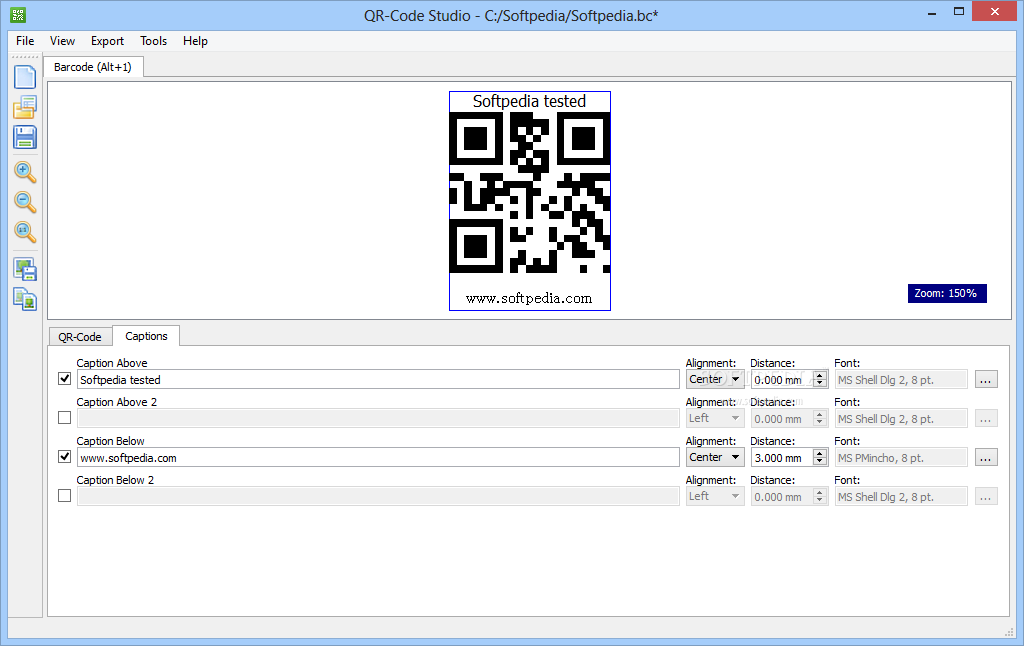The image size is (1024, 646).
Task: Click the QR-Code Studio app icon in title bar
Action: [x=18, y=14]
